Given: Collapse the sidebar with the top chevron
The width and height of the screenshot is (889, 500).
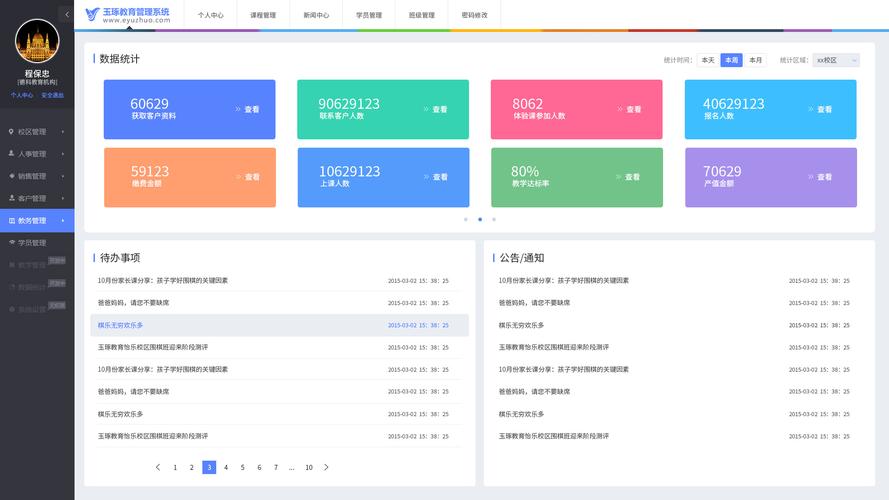Looking at the screenshot, I should (66, 14).
